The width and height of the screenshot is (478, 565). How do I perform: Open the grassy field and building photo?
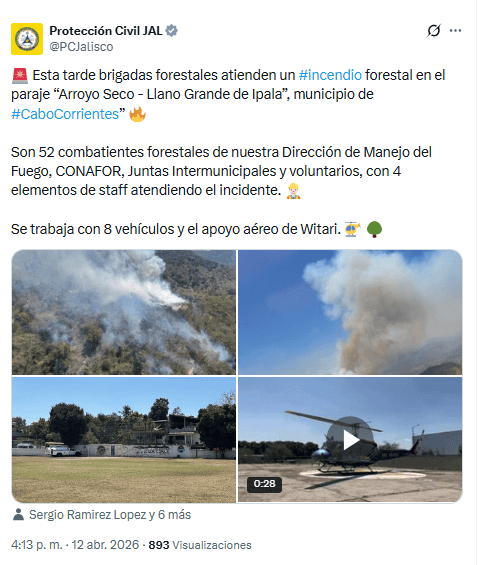124,440
